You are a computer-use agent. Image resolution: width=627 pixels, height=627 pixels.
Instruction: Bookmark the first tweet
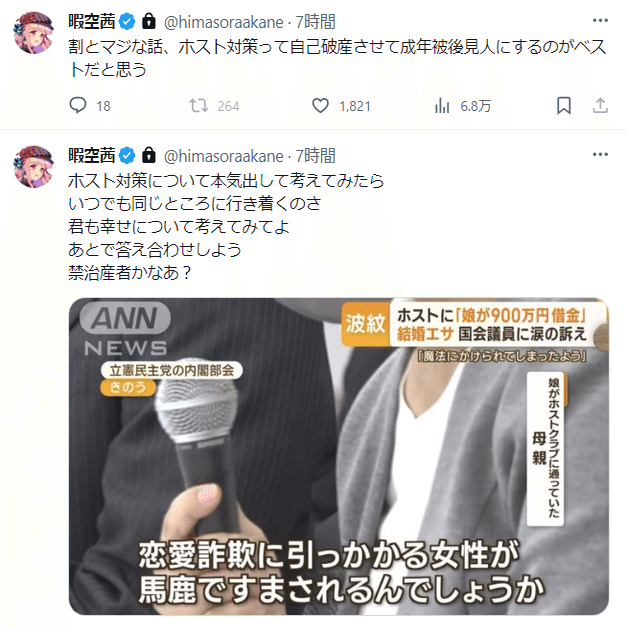click(x=564, y=106)
